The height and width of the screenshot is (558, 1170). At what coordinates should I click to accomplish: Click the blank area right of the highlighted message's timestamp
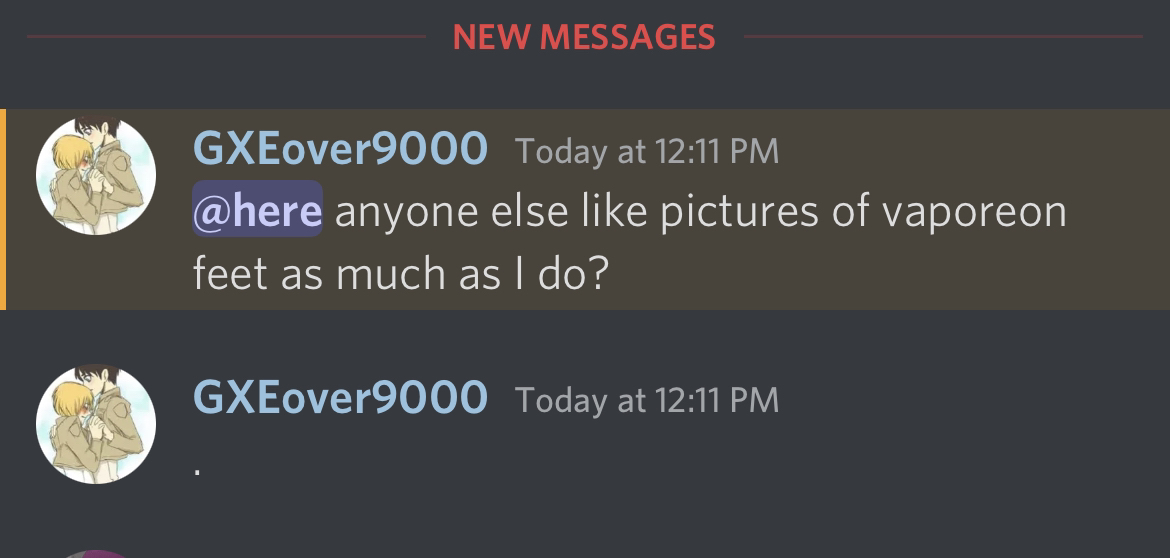click(x=970, y=149)
